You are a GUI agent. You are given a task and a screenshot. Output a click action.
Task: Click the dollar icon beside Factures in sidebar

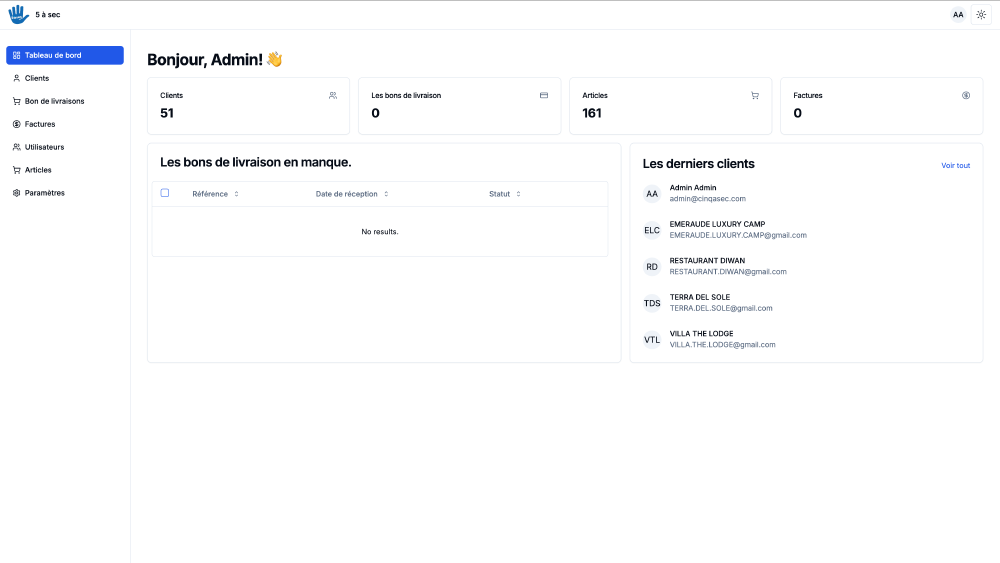[x=16, y=124]
